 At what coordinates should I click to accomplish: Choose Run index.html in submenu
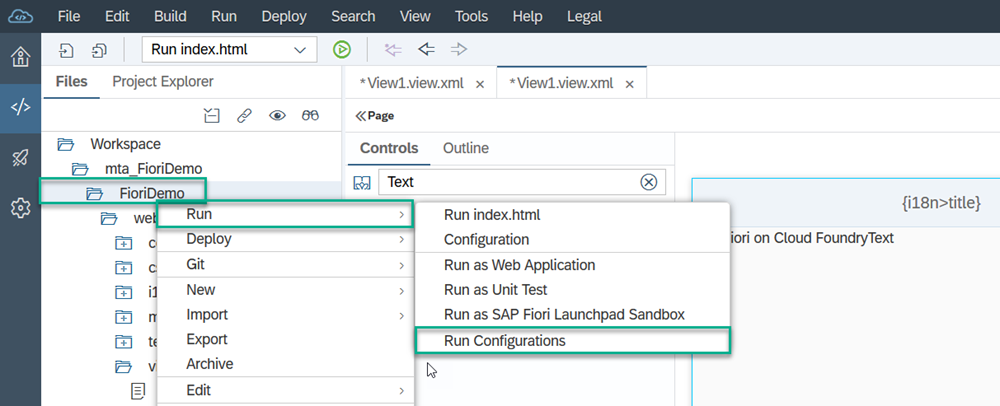pos(573,215)
